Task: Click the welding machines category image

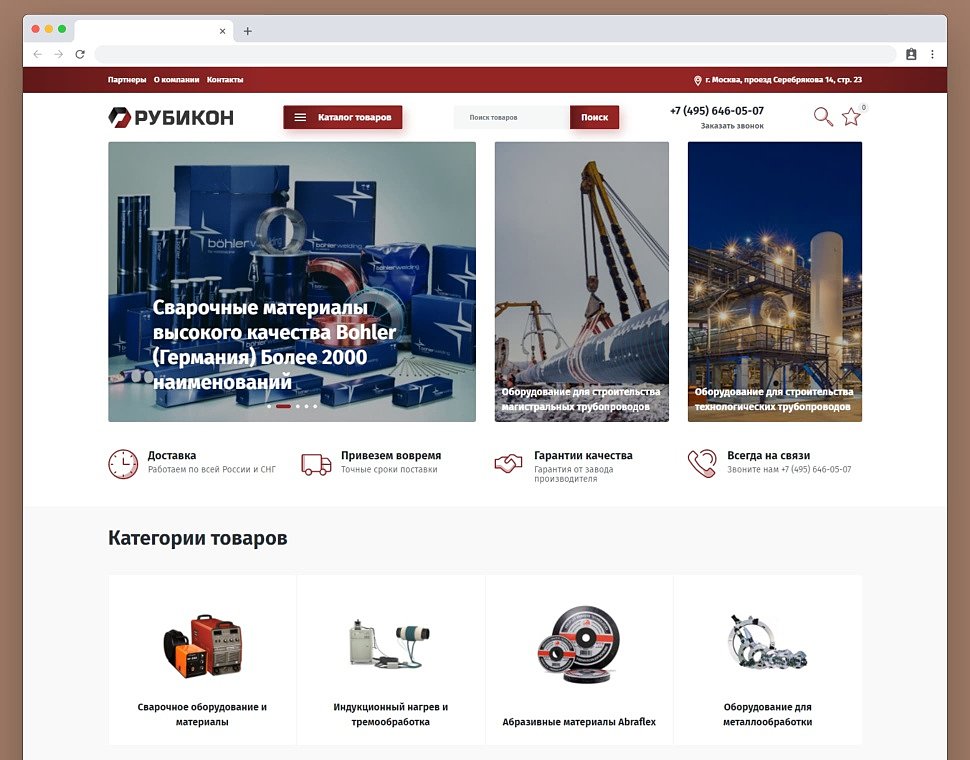Action: [202, 646]
